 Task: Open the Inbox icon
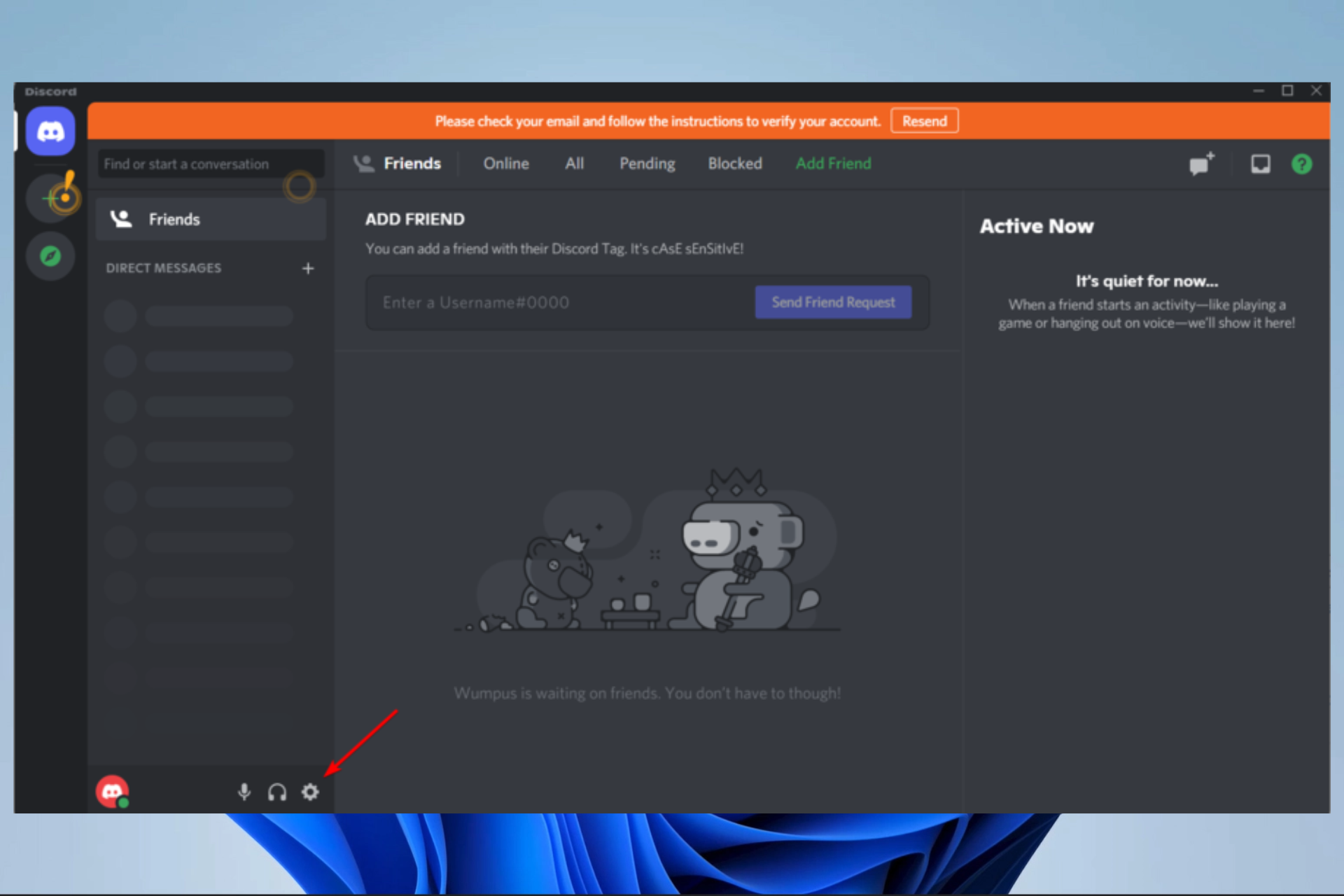click(x=1261, y=164)
